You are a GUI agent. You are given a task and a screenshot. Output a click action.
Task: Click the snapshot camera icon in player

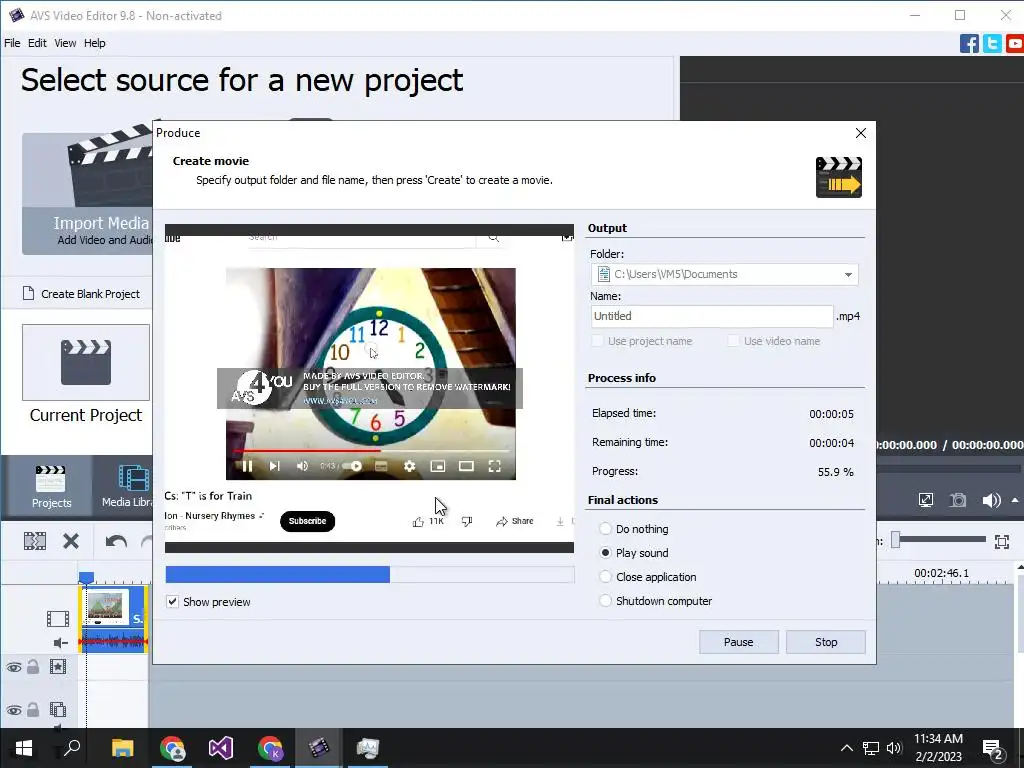pos(958,500)
